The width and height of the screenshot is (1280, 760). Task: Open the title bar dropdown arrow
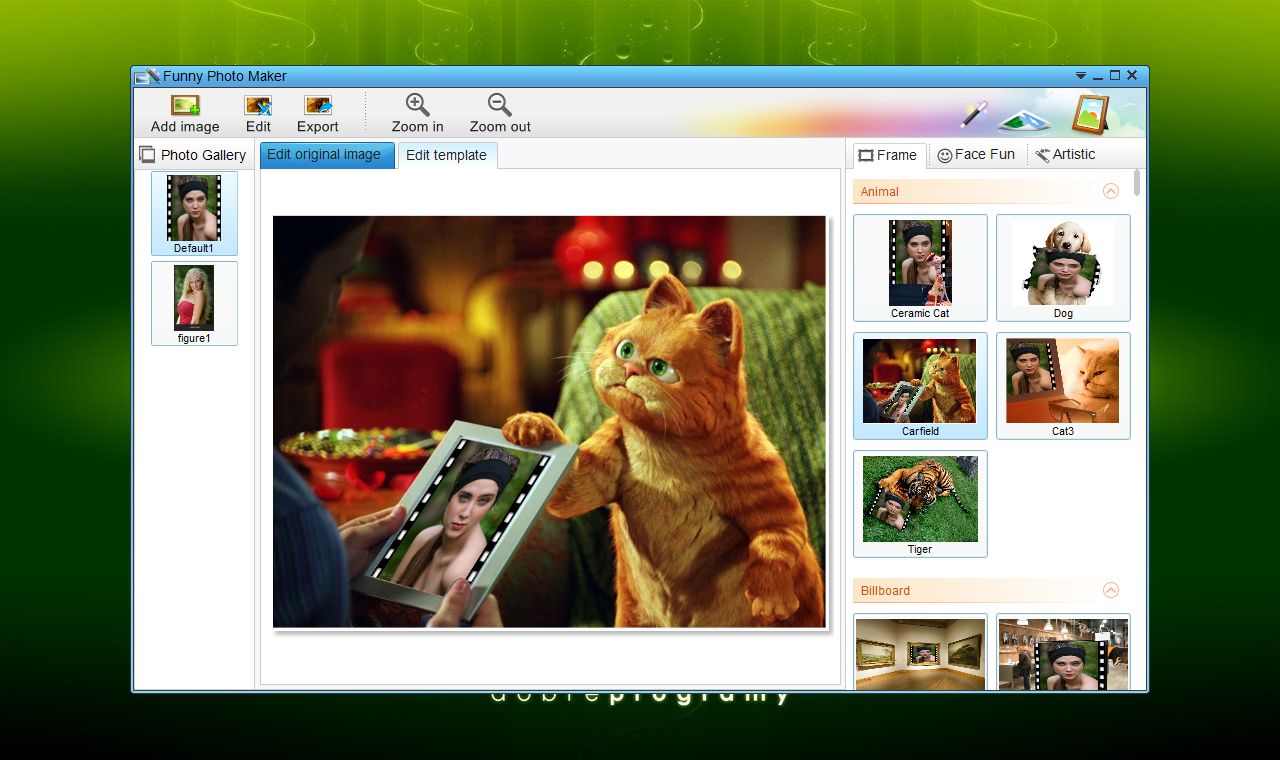(x=1080, y=75)
